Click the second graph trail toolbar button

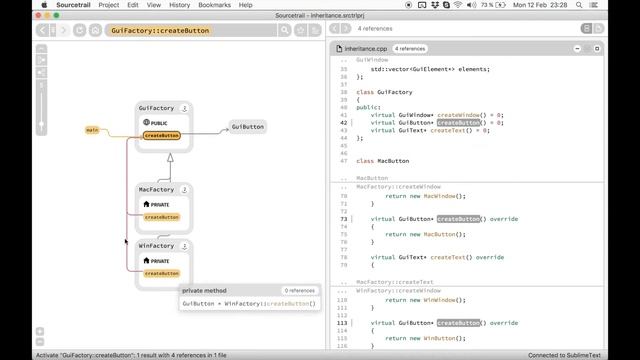42,60
